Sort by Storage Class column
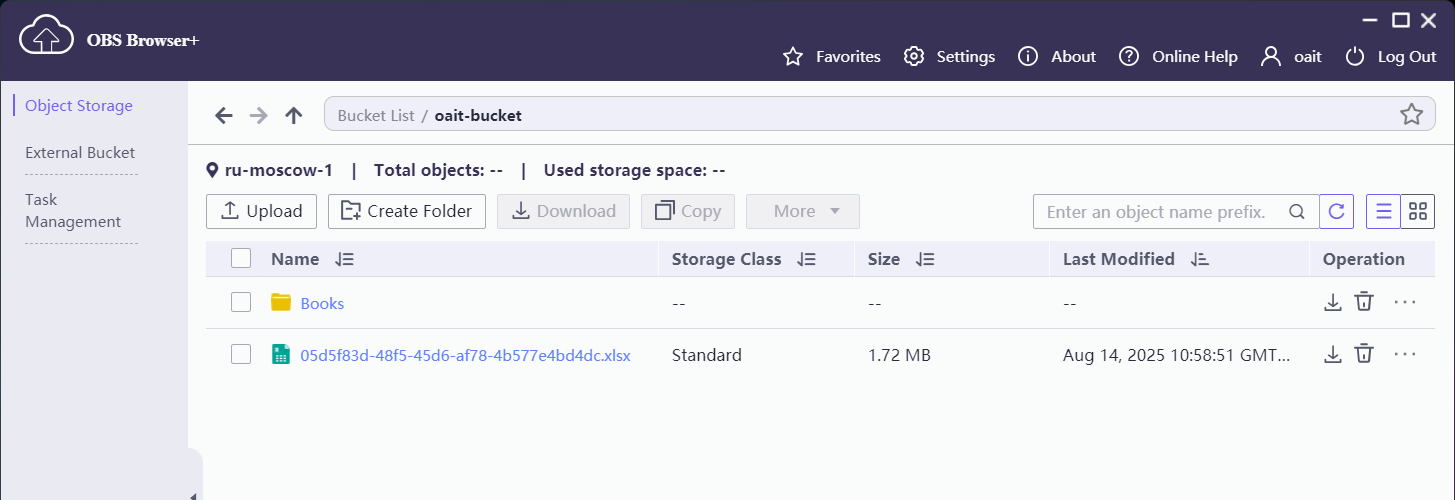 pyautogui.click(x=807, y=259)
